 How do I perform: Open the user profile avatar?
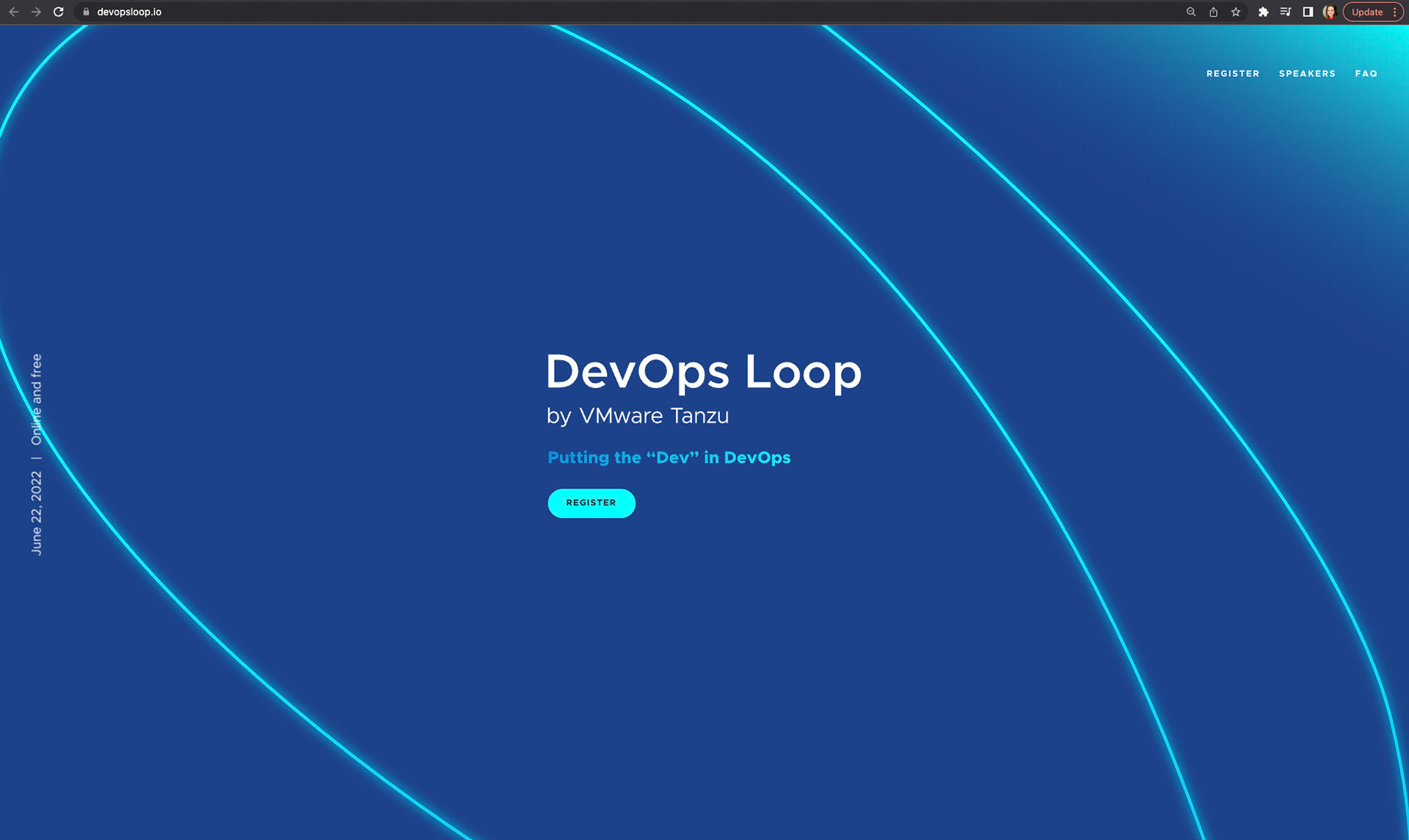tap(1329, 12)
